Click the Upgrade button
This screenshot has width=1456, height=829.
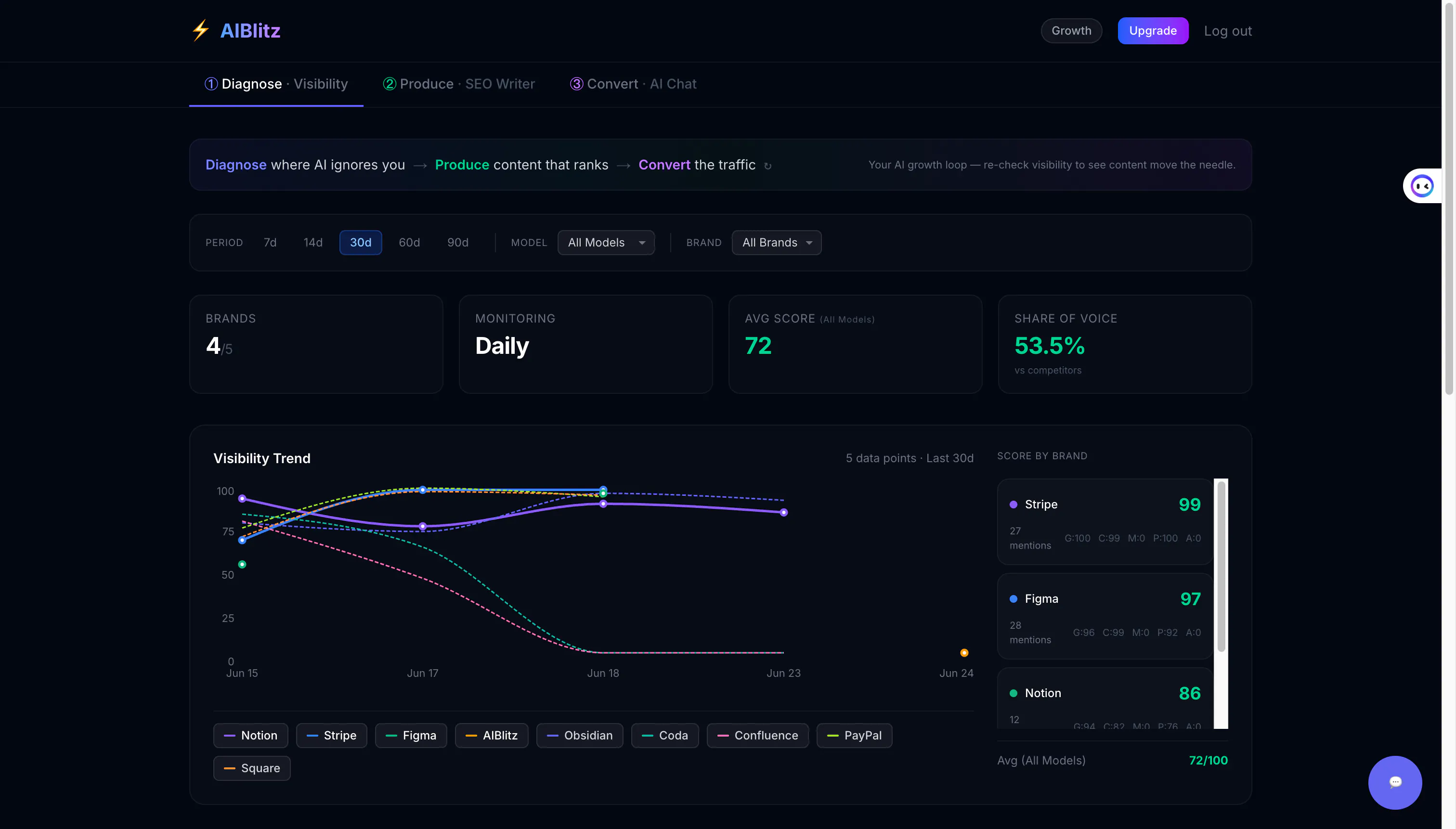[1153, 31]
